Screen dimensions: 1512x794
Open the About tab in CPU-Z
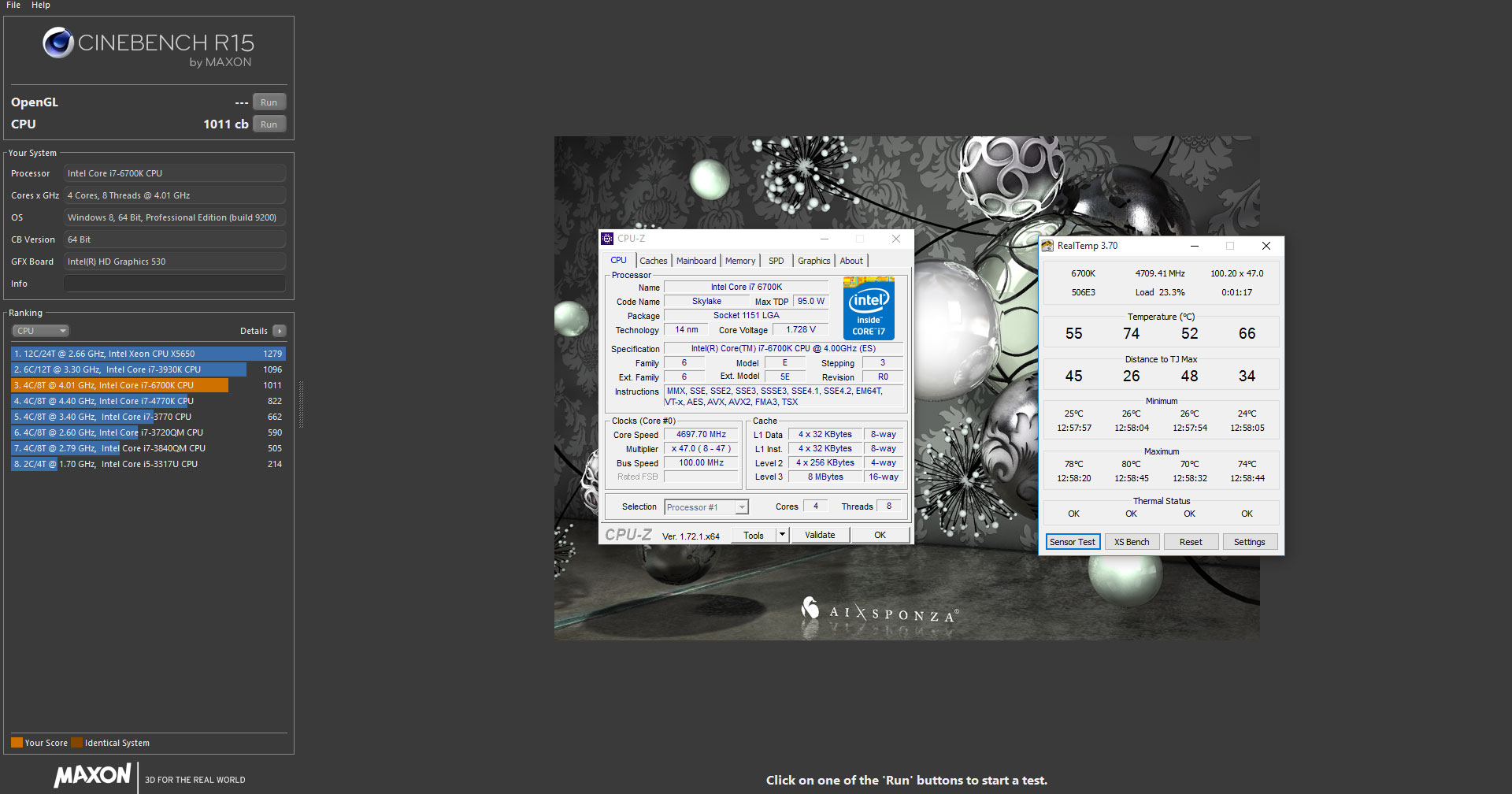click(x=851, y=261)
